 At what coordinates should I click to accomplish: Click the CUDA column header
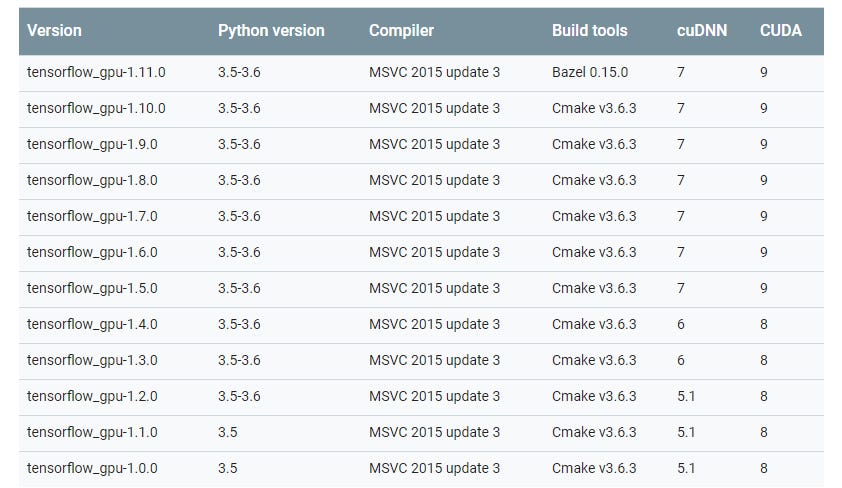click(x=780, y=31)
